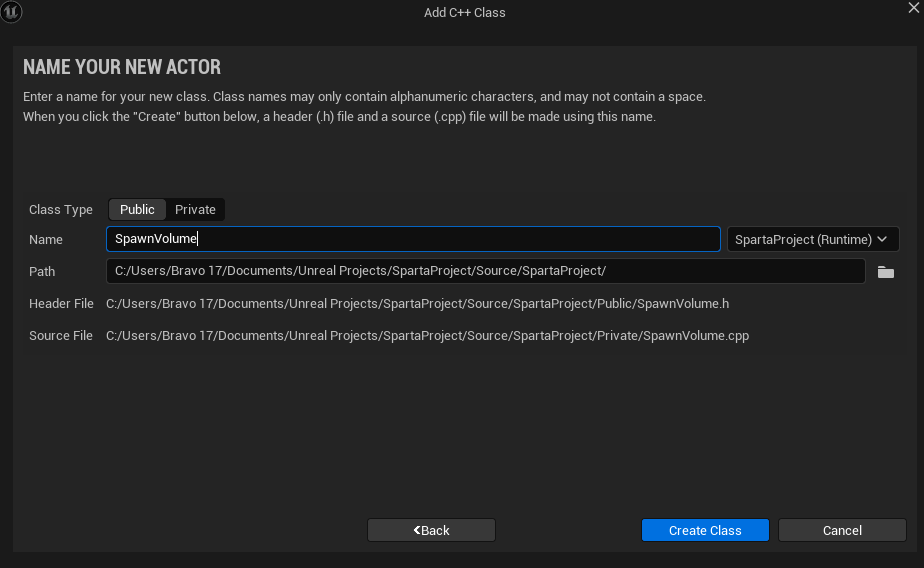Open the SpartaProject (Runtime) module dropdown

tap(813, 239)
